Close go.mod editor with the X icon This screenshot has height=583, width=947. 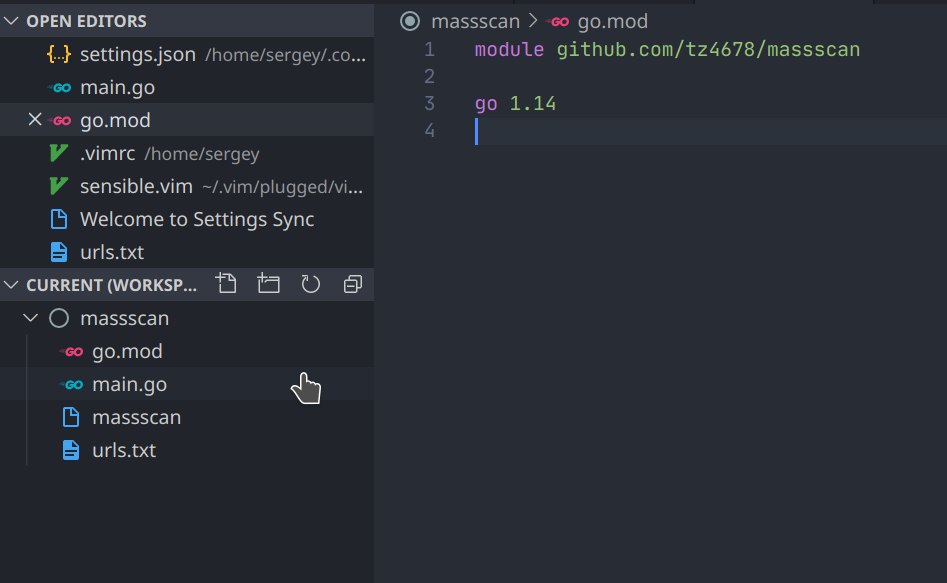pos(35,120)
